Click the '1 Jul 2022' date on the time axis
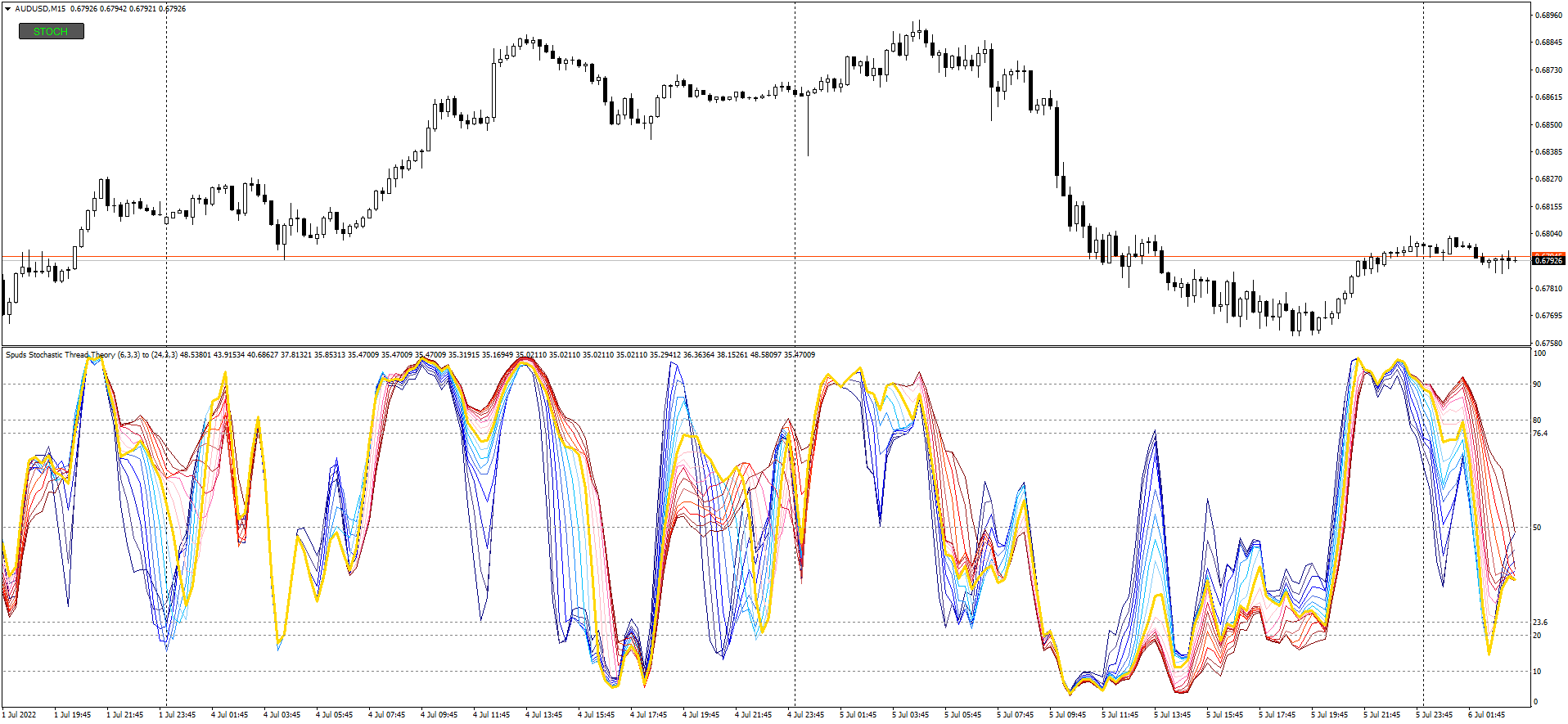The height and width of the screenshot is (724, 1568). pyautogui.click(x=19, y=715)
